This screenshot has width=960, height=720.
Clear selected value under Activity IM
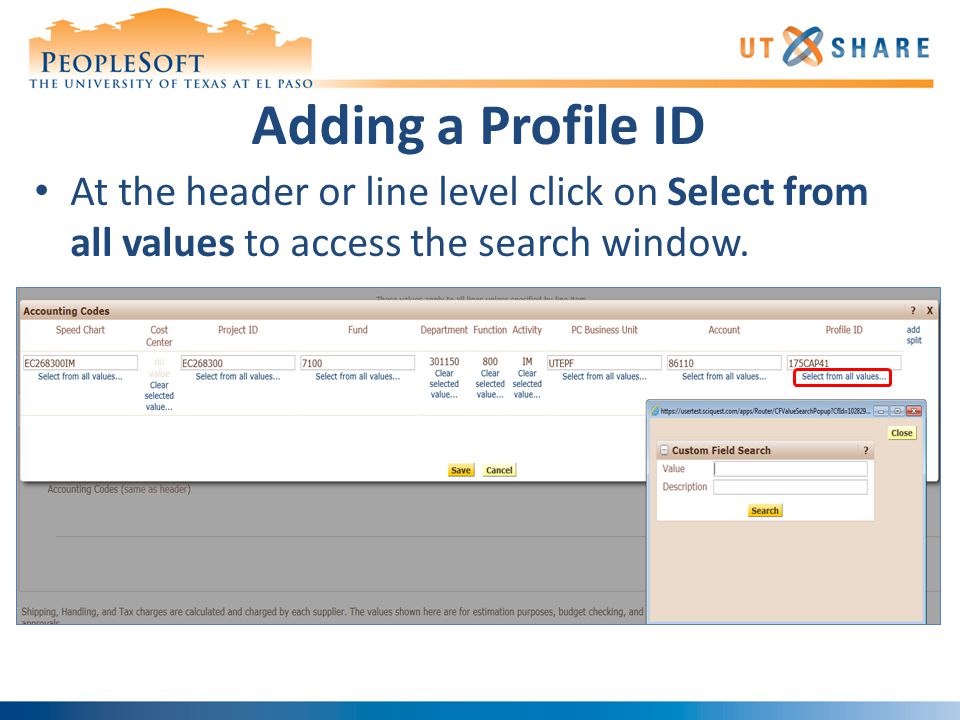[527, 384]
